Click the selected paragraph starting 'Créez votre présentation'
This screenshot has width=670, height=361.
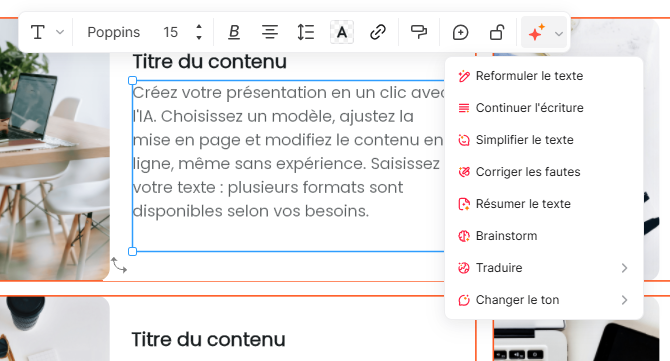[x=288, y=152]
